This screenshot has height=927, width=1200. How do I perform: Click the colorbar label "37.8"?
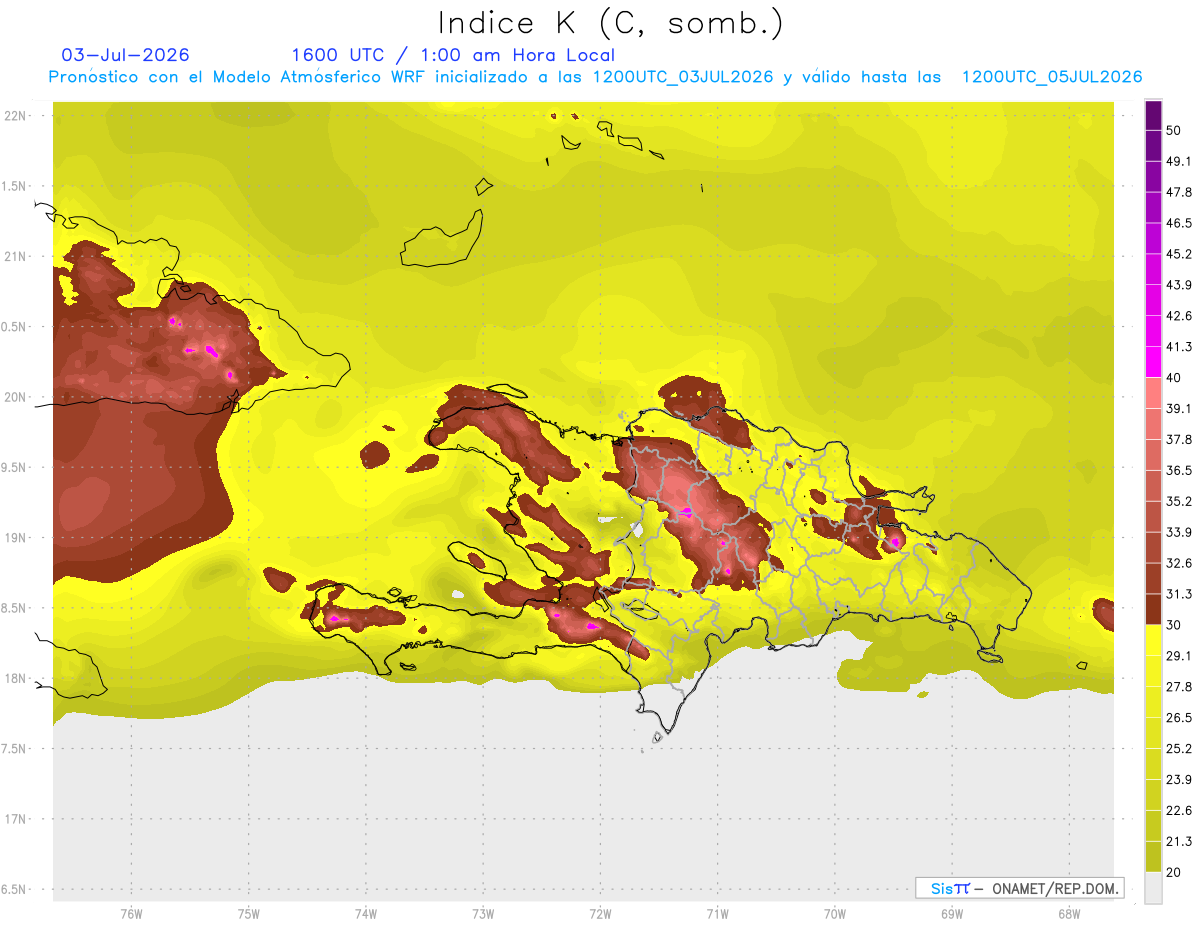pyautogui.click(x=1179, y=440)
